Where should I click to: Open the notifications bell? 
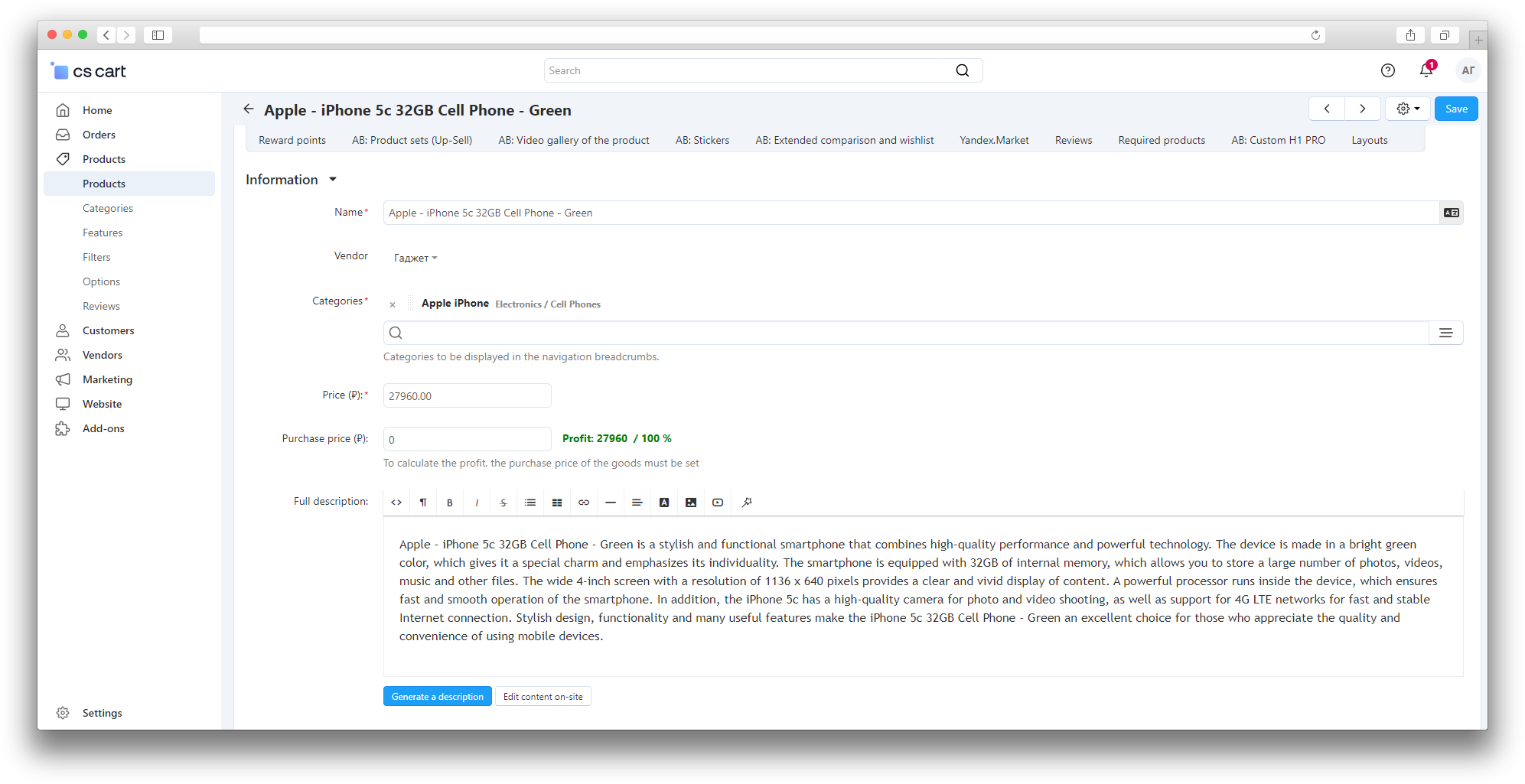(1426, 70)
